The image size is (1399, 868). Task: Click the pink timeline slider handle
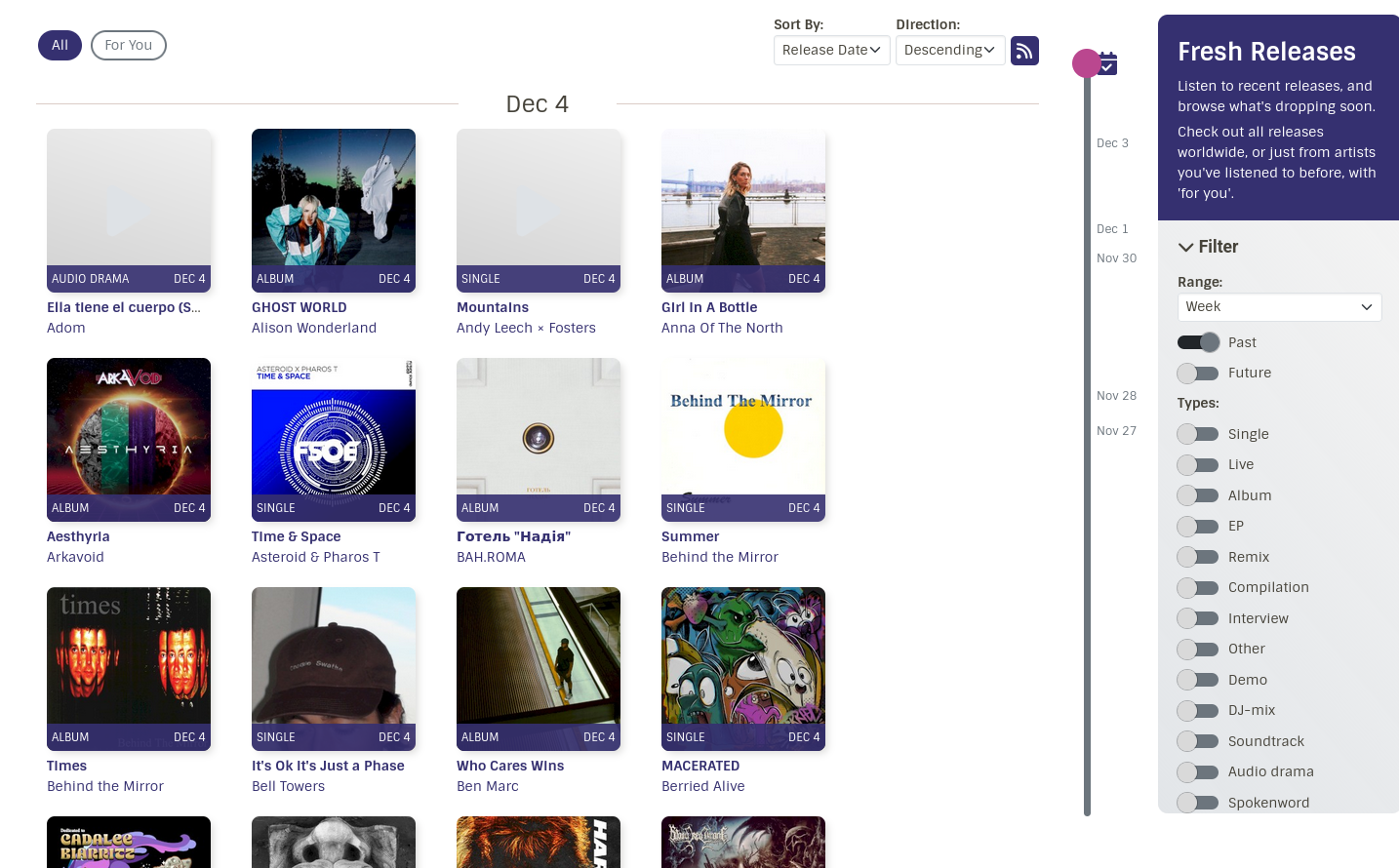click(x=1086, y=63)
